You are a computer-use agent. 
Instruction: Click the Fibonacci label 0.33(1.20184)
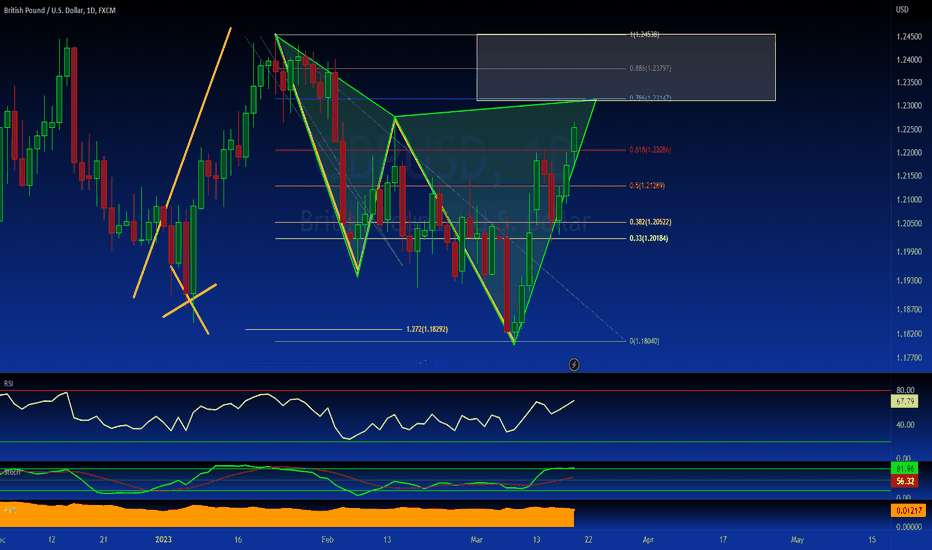(648, 238)
